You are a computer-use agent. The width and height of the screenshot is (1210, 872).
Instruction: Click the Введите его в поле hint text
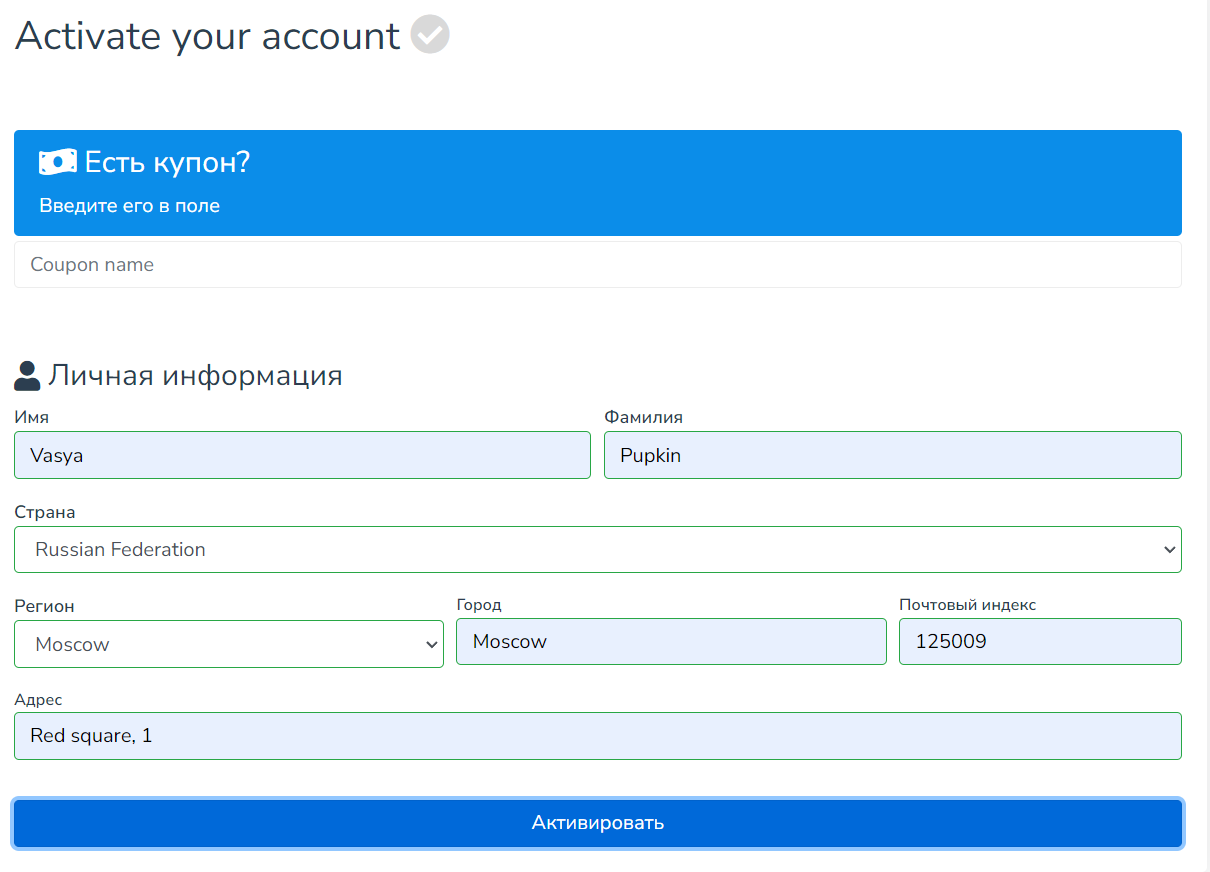[130, 206]
